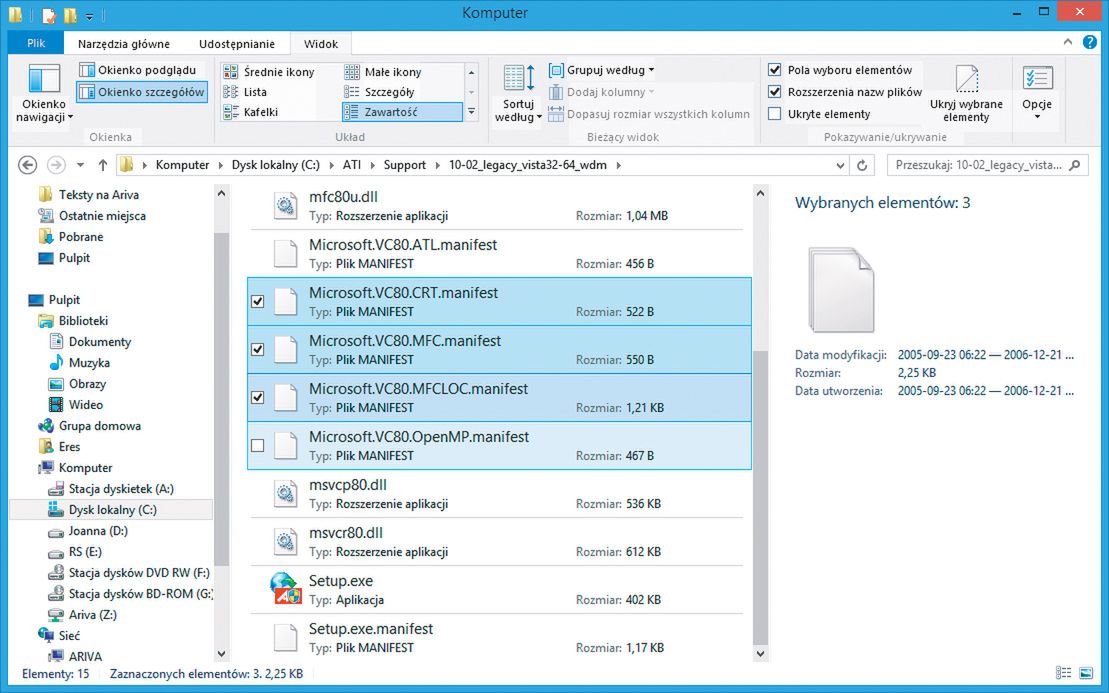Image resolution: width=1109 pixels, height=693 pixels.
Task: Click the mfc80u.dll file icon
Action: point(285,205)
